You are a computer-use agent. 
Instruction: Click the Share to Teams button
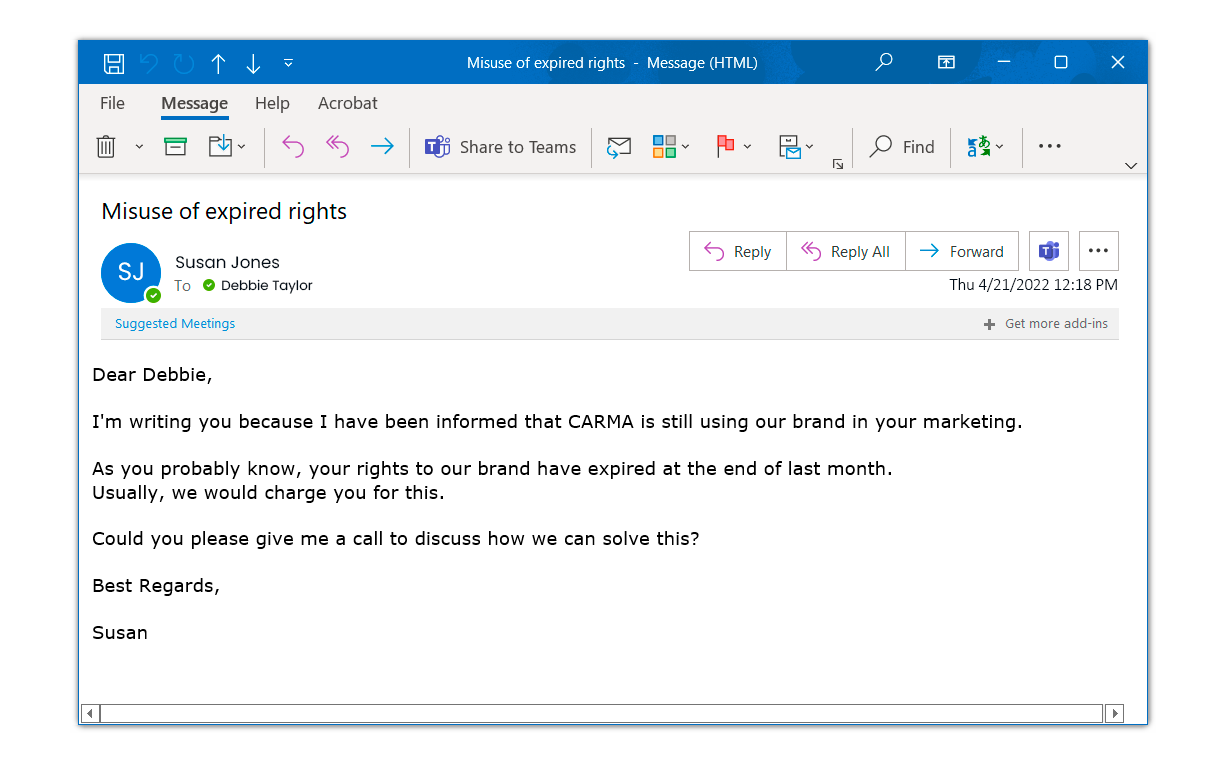pyautogui.click(x=501, y=147)
